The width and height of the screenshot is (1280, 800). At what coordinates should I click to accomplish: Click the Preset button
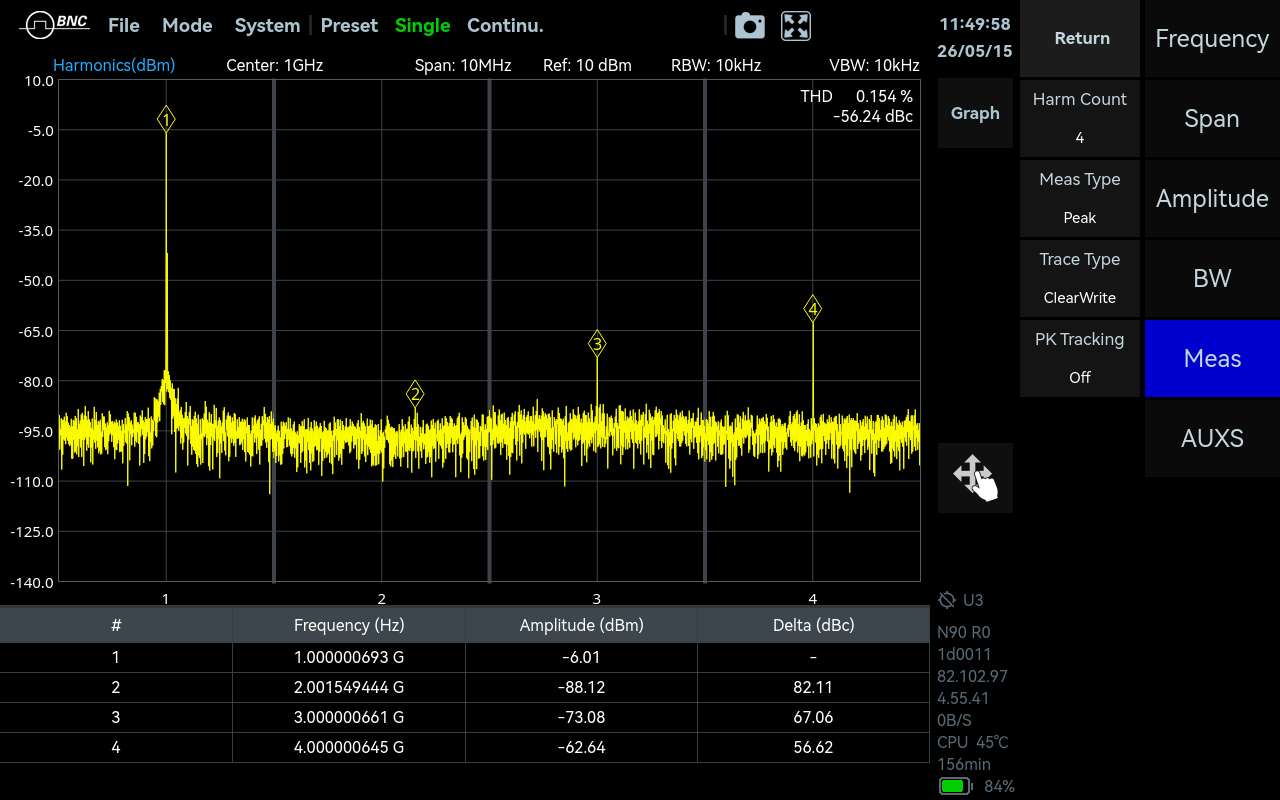349,26
